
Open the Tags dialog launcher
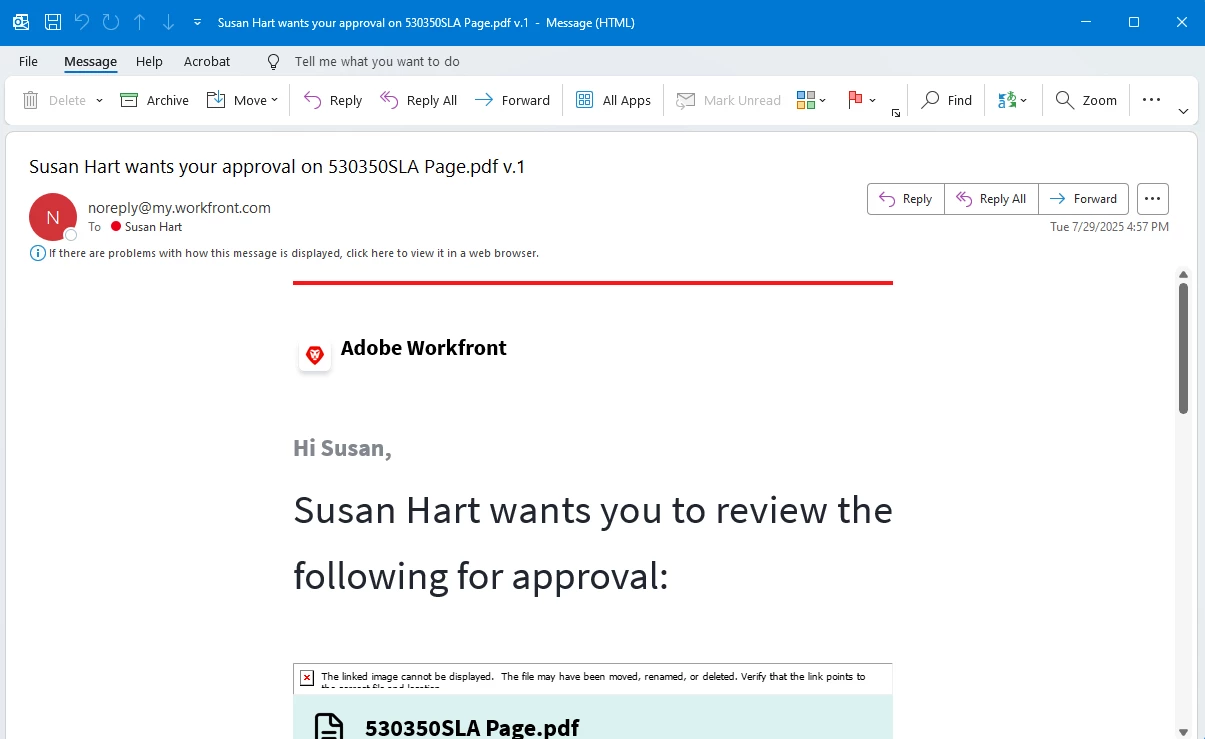896,113
